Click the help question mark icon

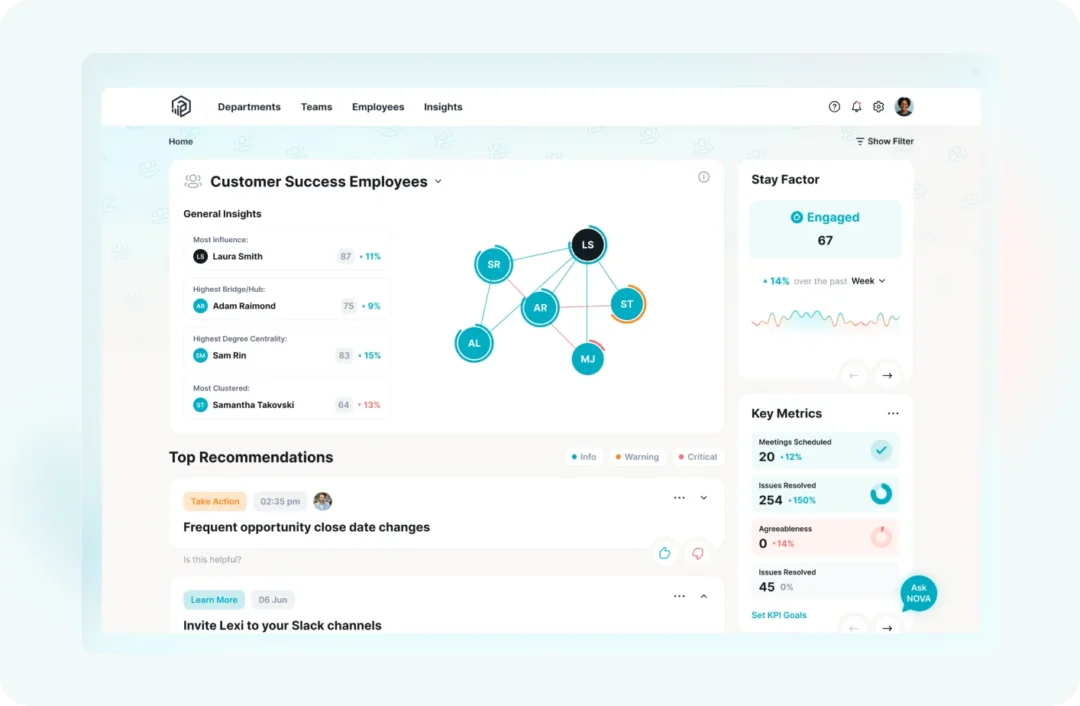835,107
